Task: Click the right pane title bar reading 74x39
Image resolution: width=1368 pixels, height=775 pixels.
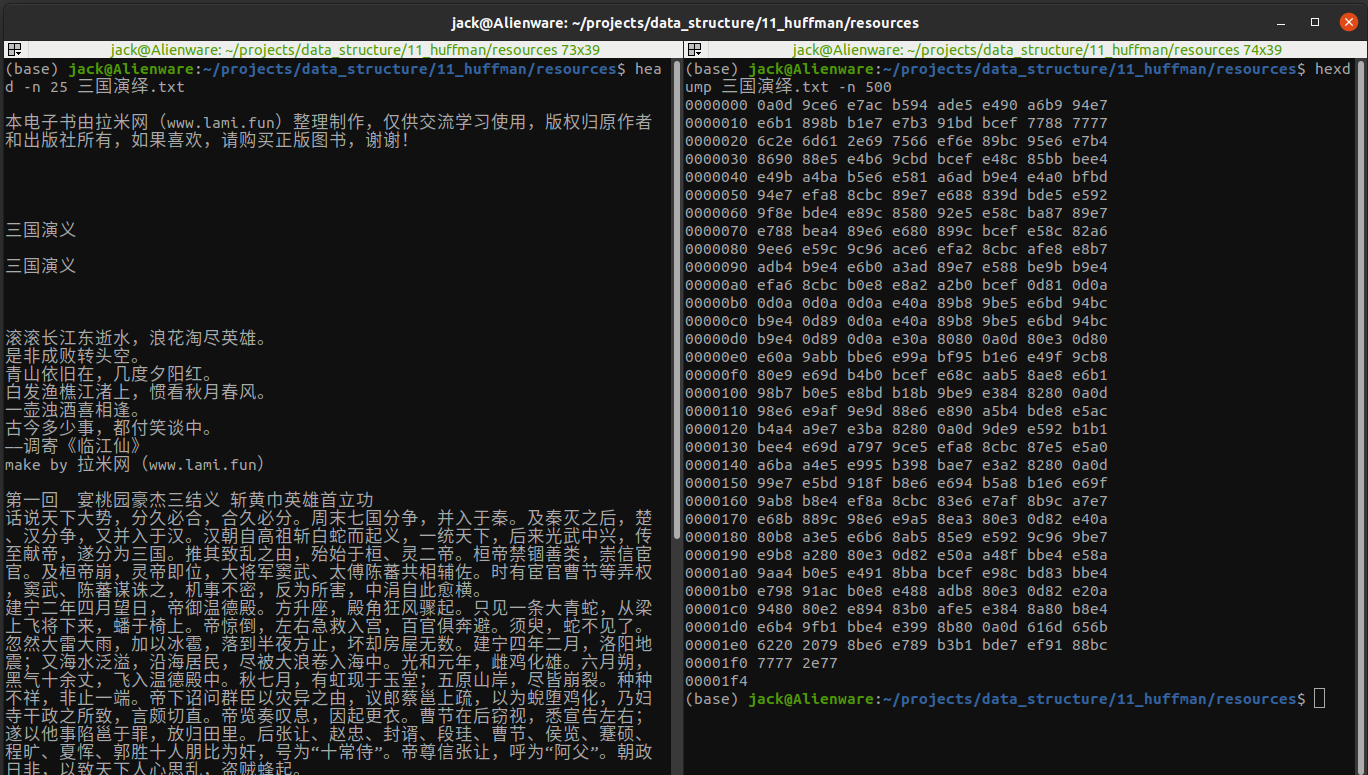Action: pos(1036,49)
